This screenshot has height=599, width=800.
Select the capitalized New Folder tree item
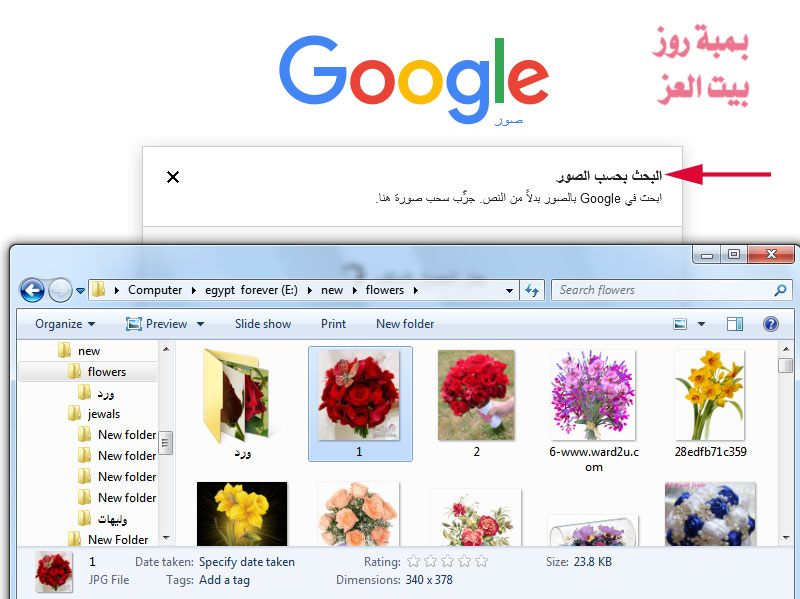[108, 539]
